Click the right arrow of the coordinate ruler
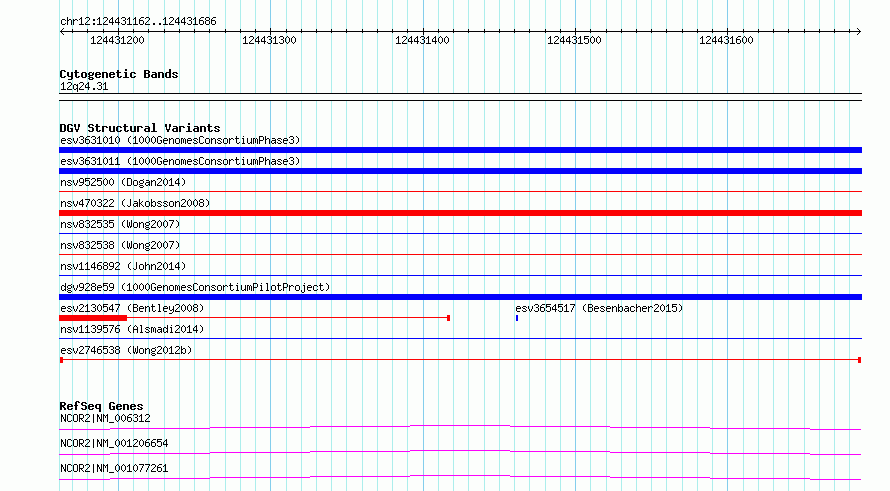 (858, 32)
